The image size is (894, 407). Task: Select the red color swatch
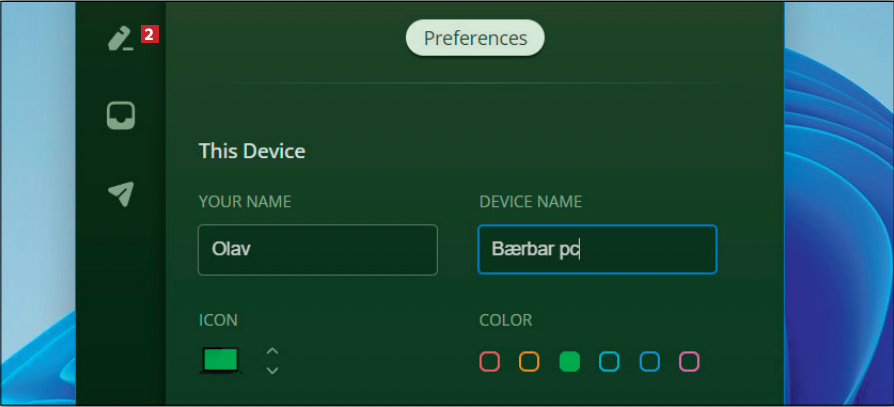[x=489, y=361]
